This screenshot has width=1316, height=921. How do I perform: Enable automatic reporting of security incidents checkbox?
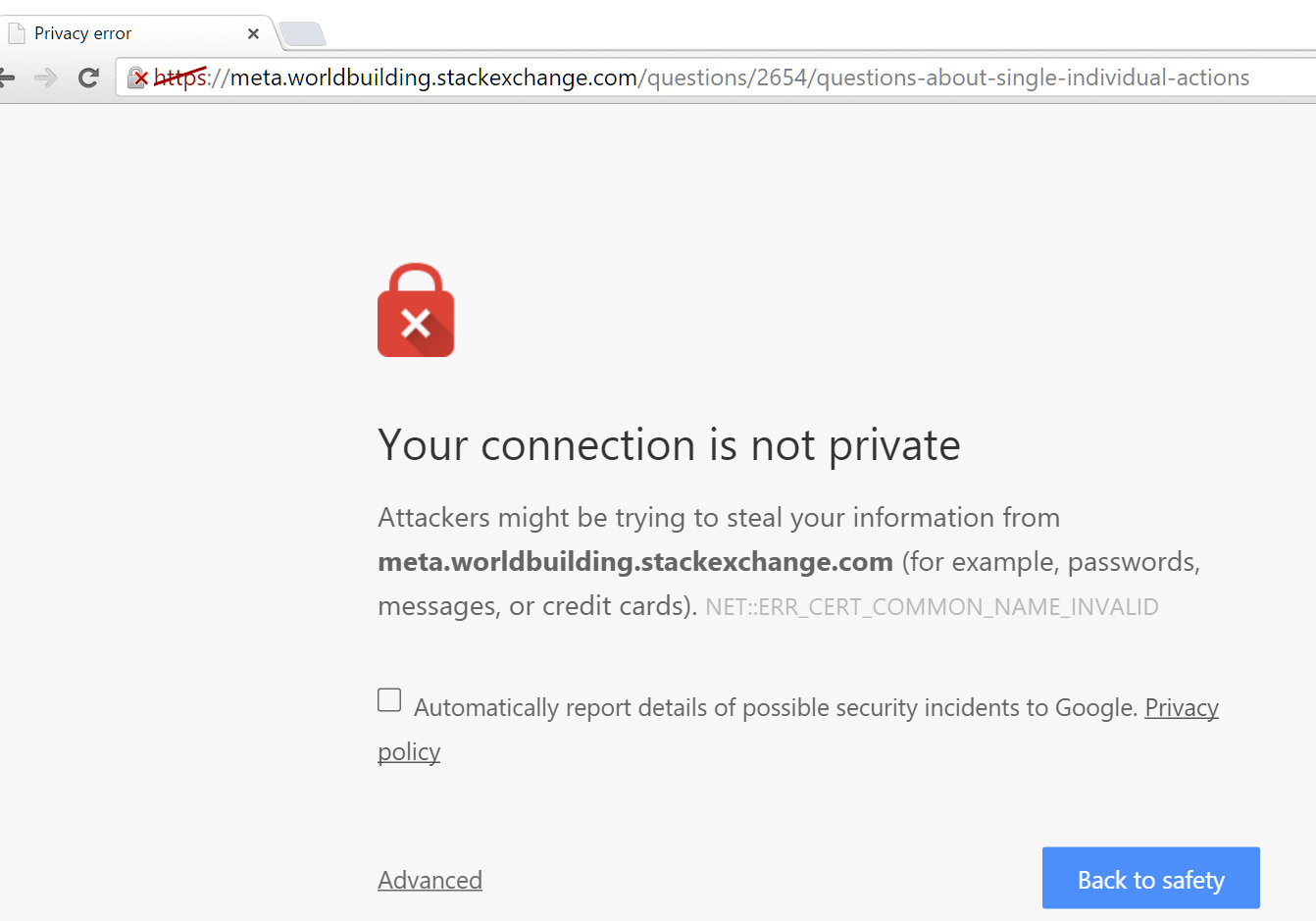(389, 699)
